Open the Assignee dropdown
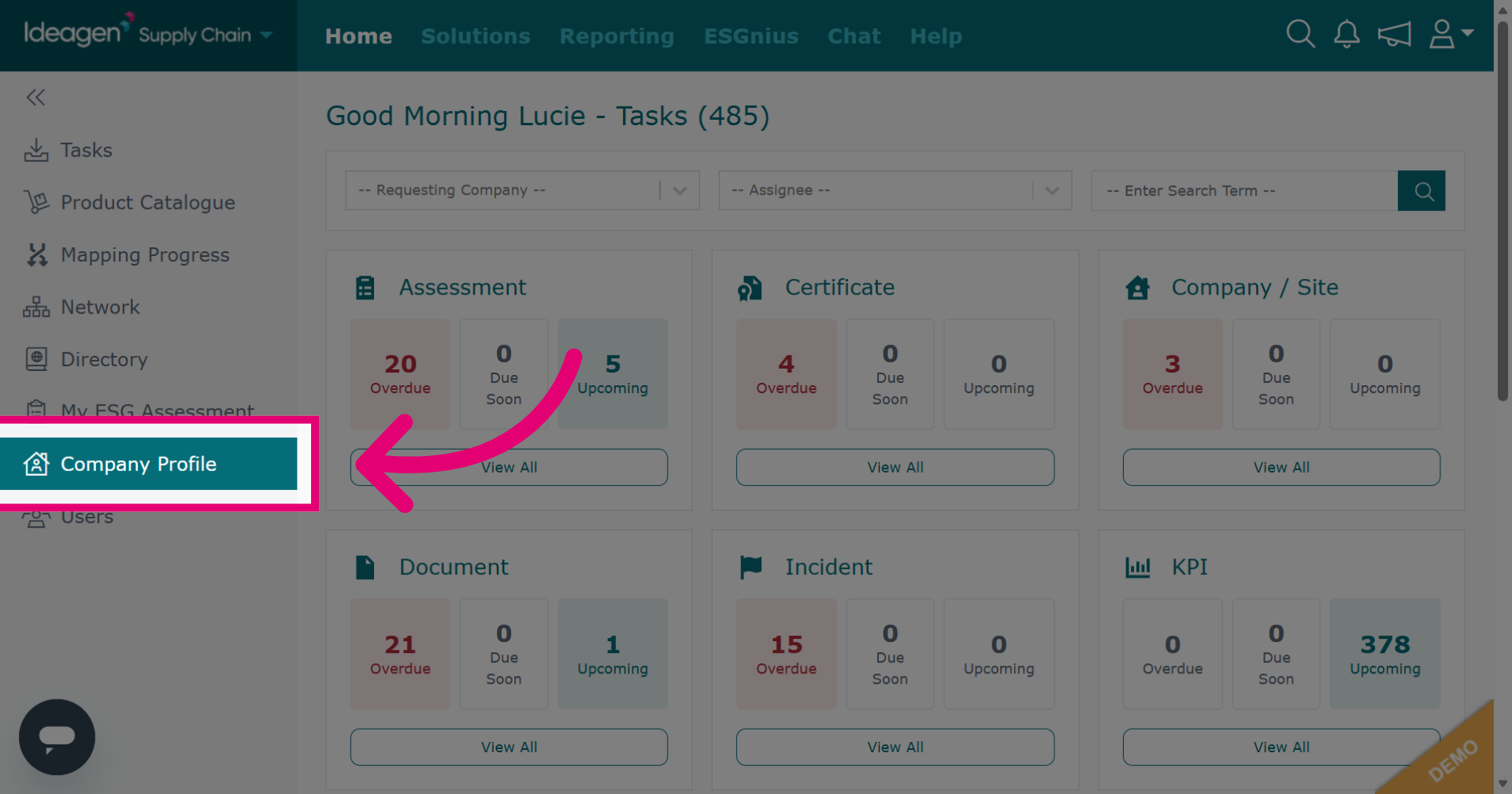Image resolution: width=1512 pixels, height=794 pixels. point(895,191)
